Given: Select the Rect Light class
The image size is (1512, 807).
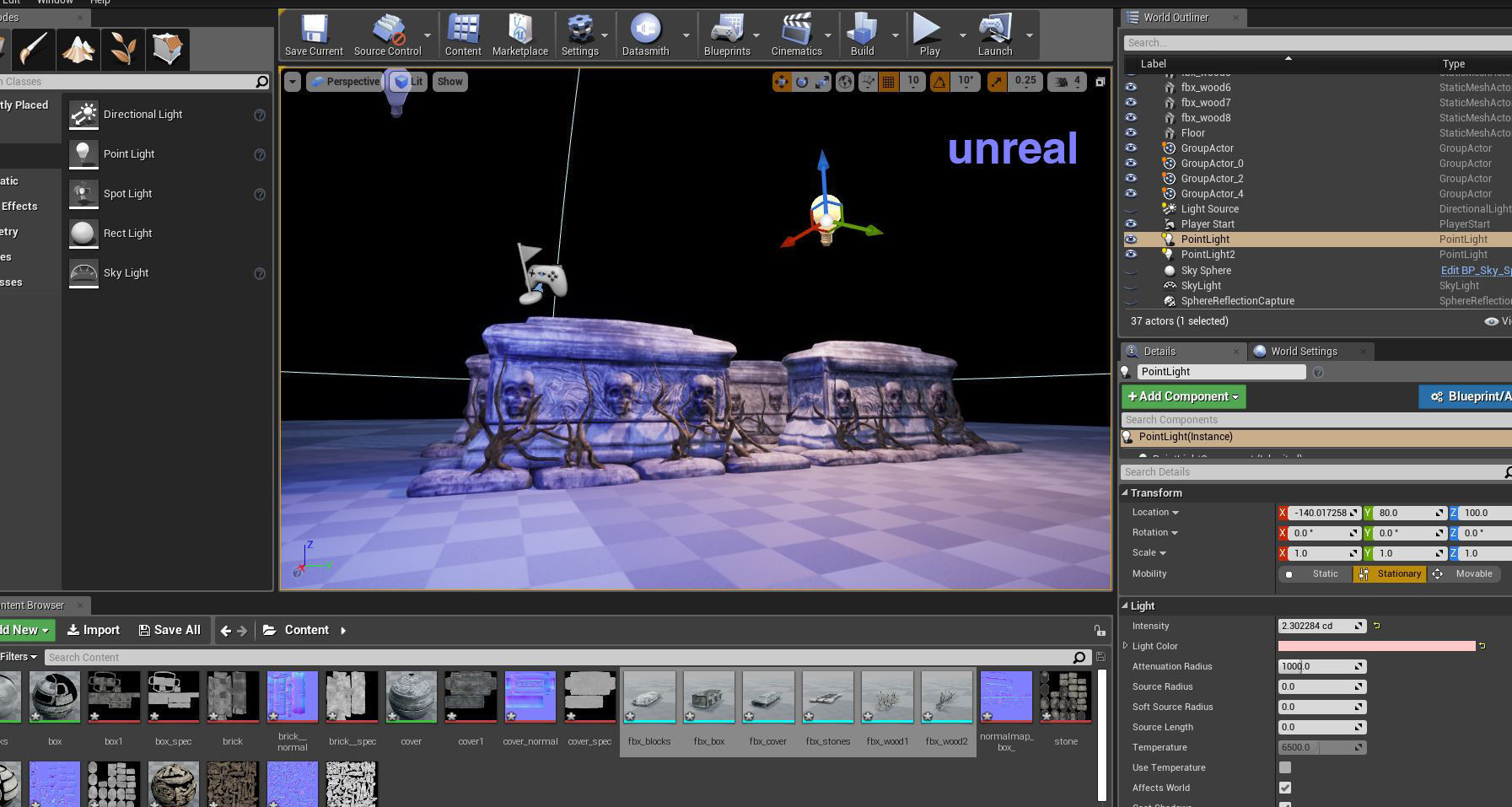Looking at the screenshot, I should click(x=166, y=234).
